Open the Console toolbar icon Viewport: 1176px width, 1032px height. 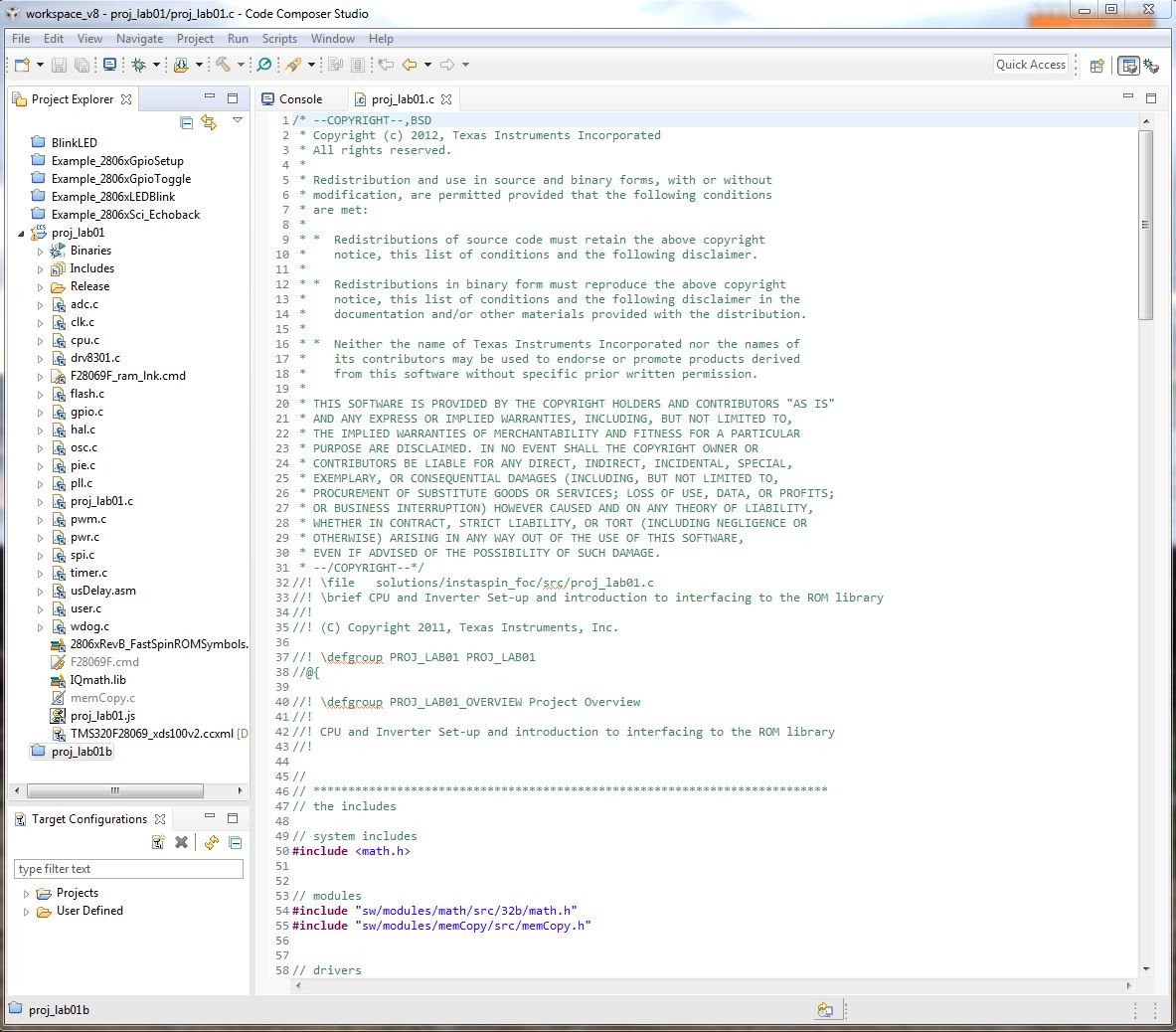109,66
